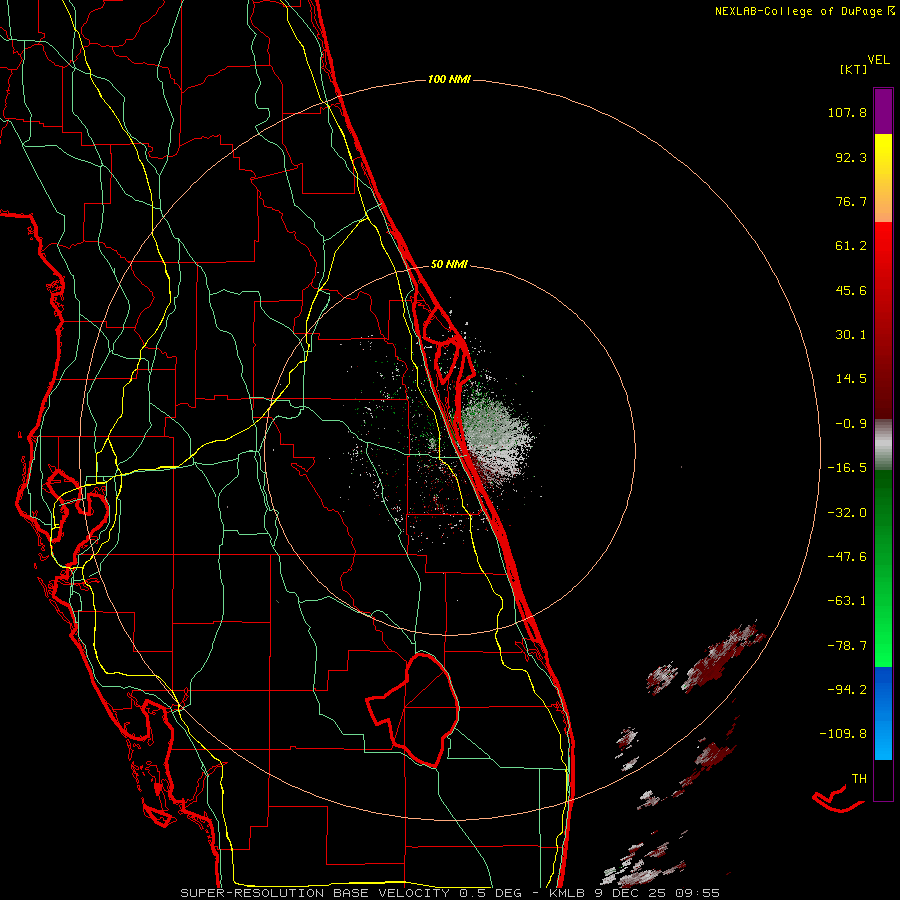Image resolution: width=900 pixels, height=900 pixels.
Task: Click the 61.2 velocity scale value
Action: [851, 246]
